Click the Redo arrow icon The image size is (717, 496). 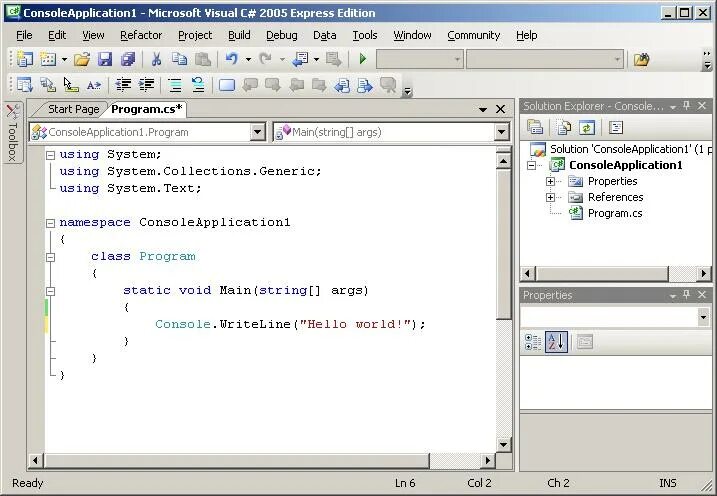pyautogui.click(x=265, y=59)
